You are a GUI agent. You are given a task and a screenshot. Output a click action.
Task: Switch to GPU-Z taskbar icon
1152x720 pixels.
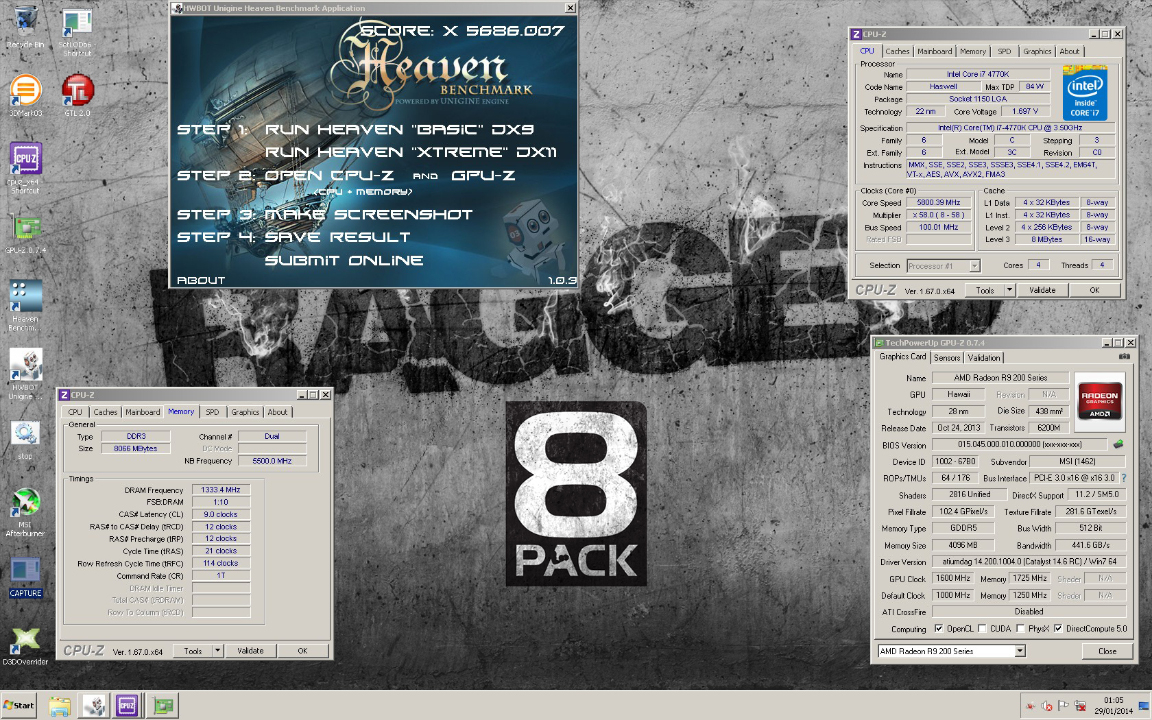click(x=162, y=706)
